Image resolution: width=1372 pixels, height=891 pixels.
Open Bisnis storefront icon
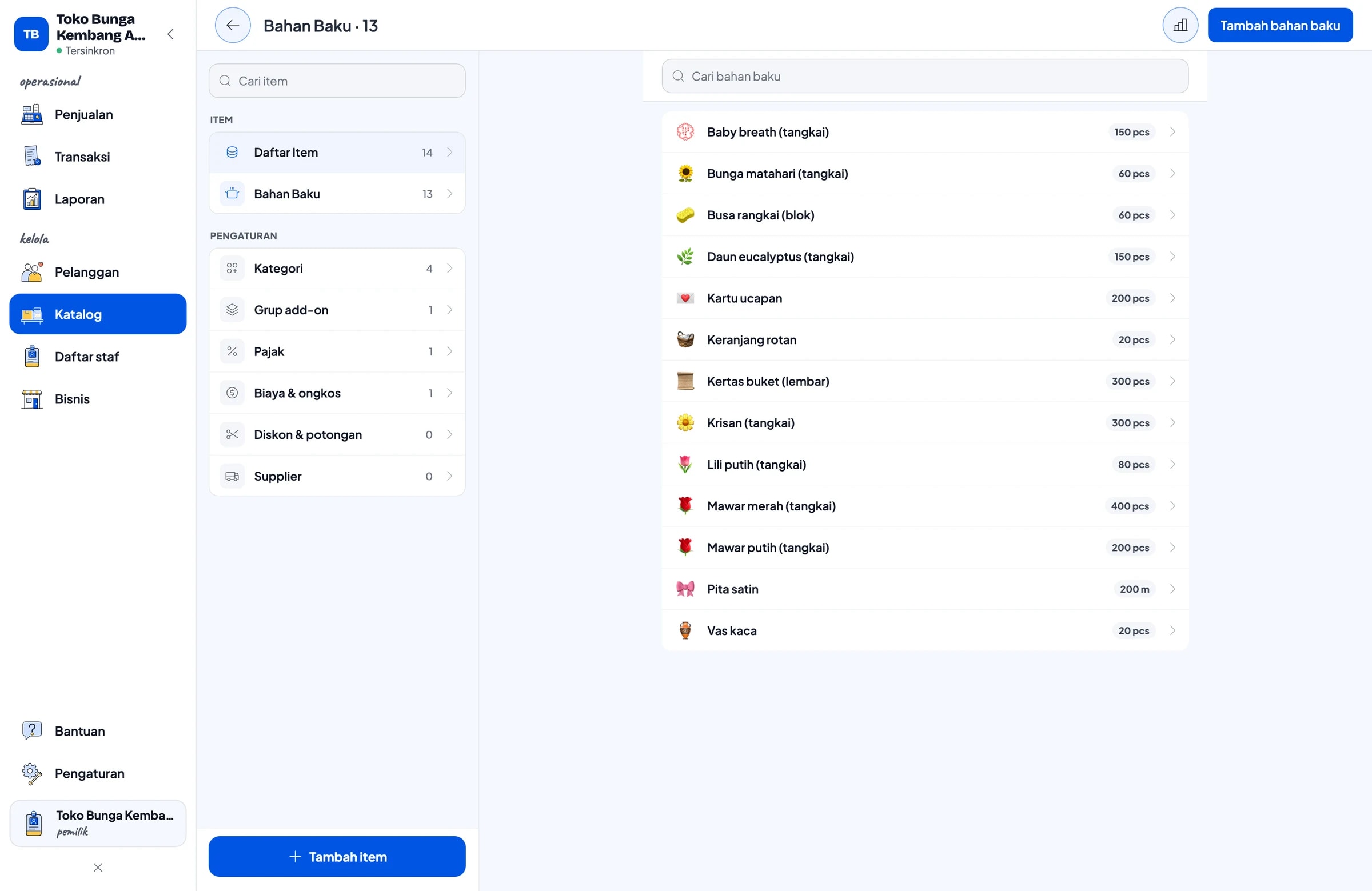tap(31, 399)
